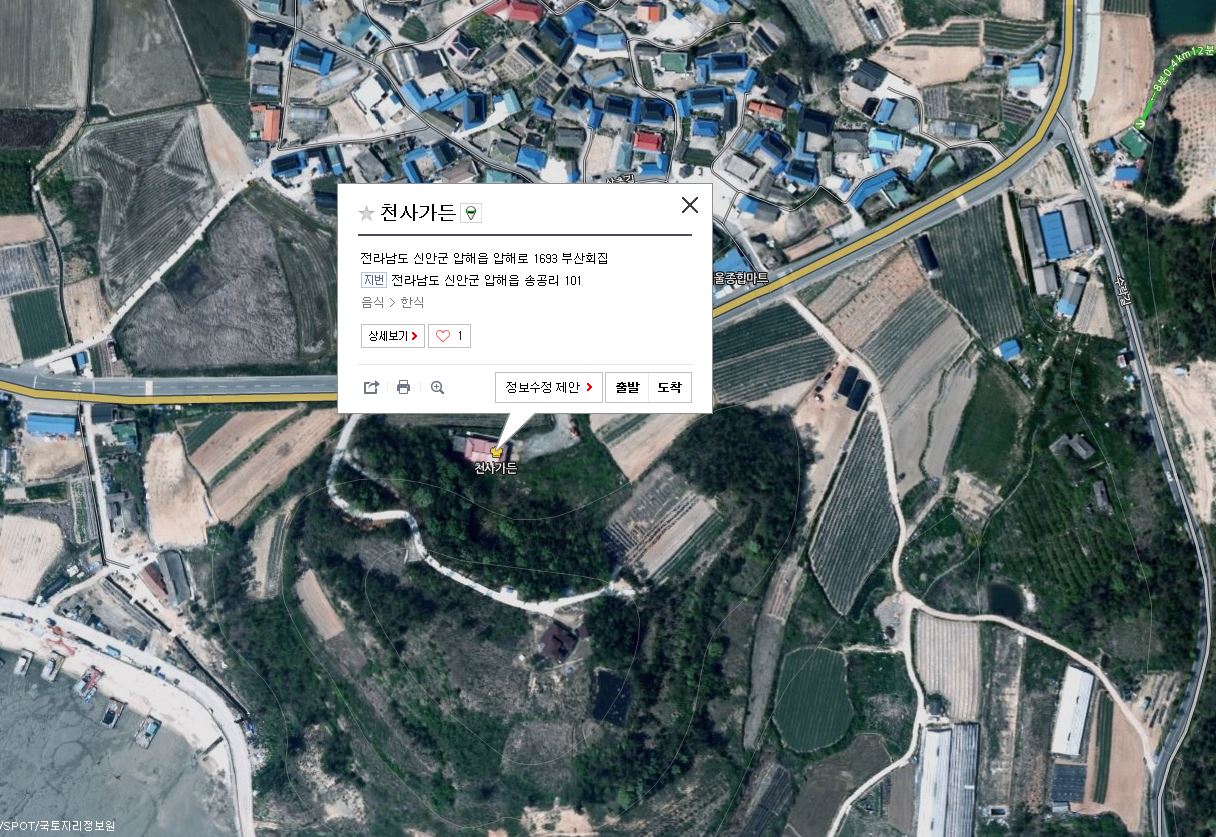This screenshot has height=837, width=1216.
Task: Click the share icon in the popup
Action: click(371, 387)
